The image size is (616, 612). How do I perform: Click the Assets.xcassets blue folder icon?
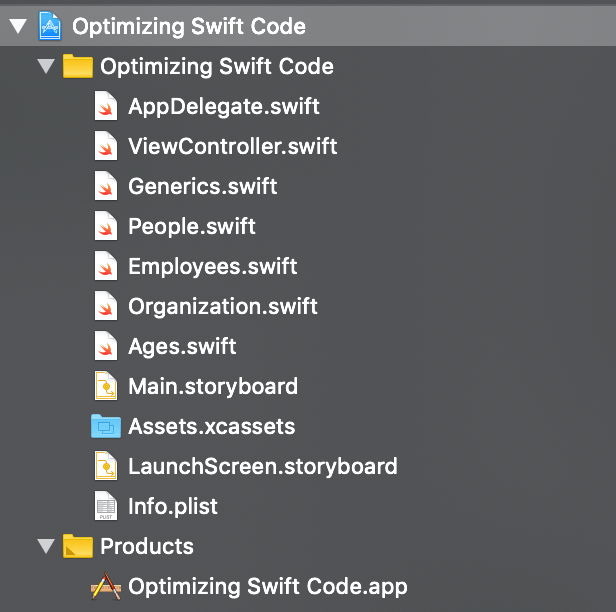pos(105,426)
